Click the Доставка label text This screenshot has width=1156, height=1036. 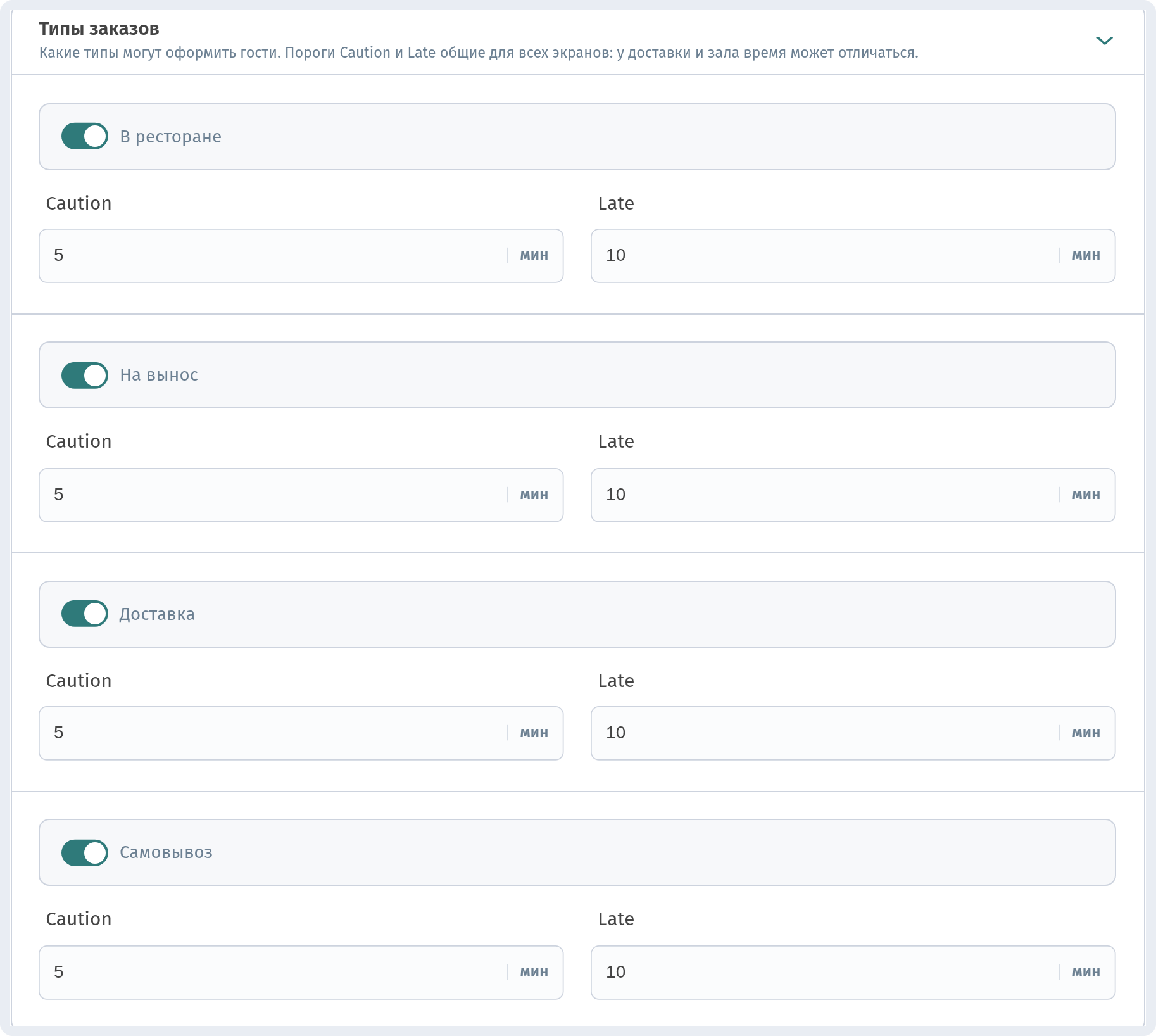point(157,614)
